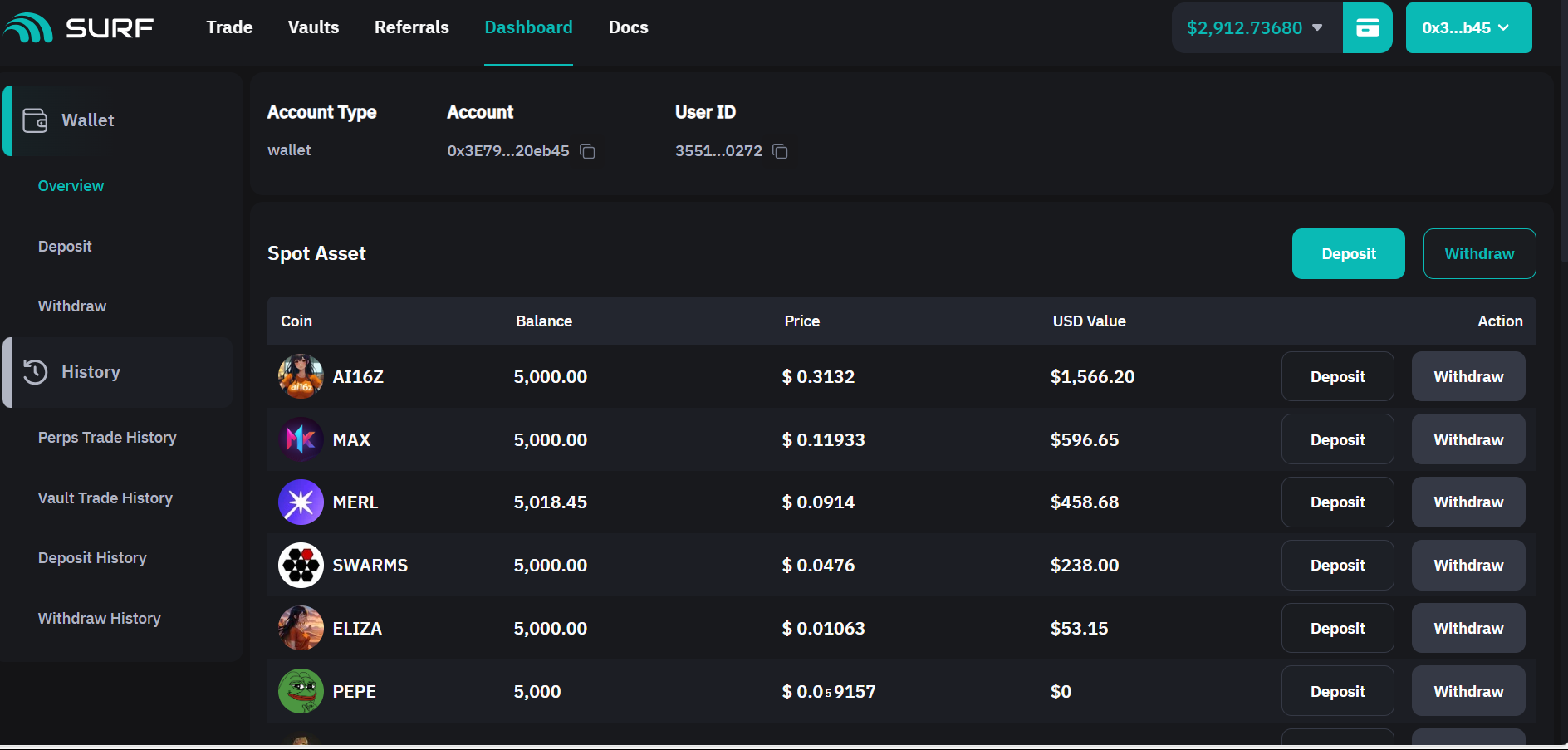Click the wallet card icon in header

pos(1367,28)
